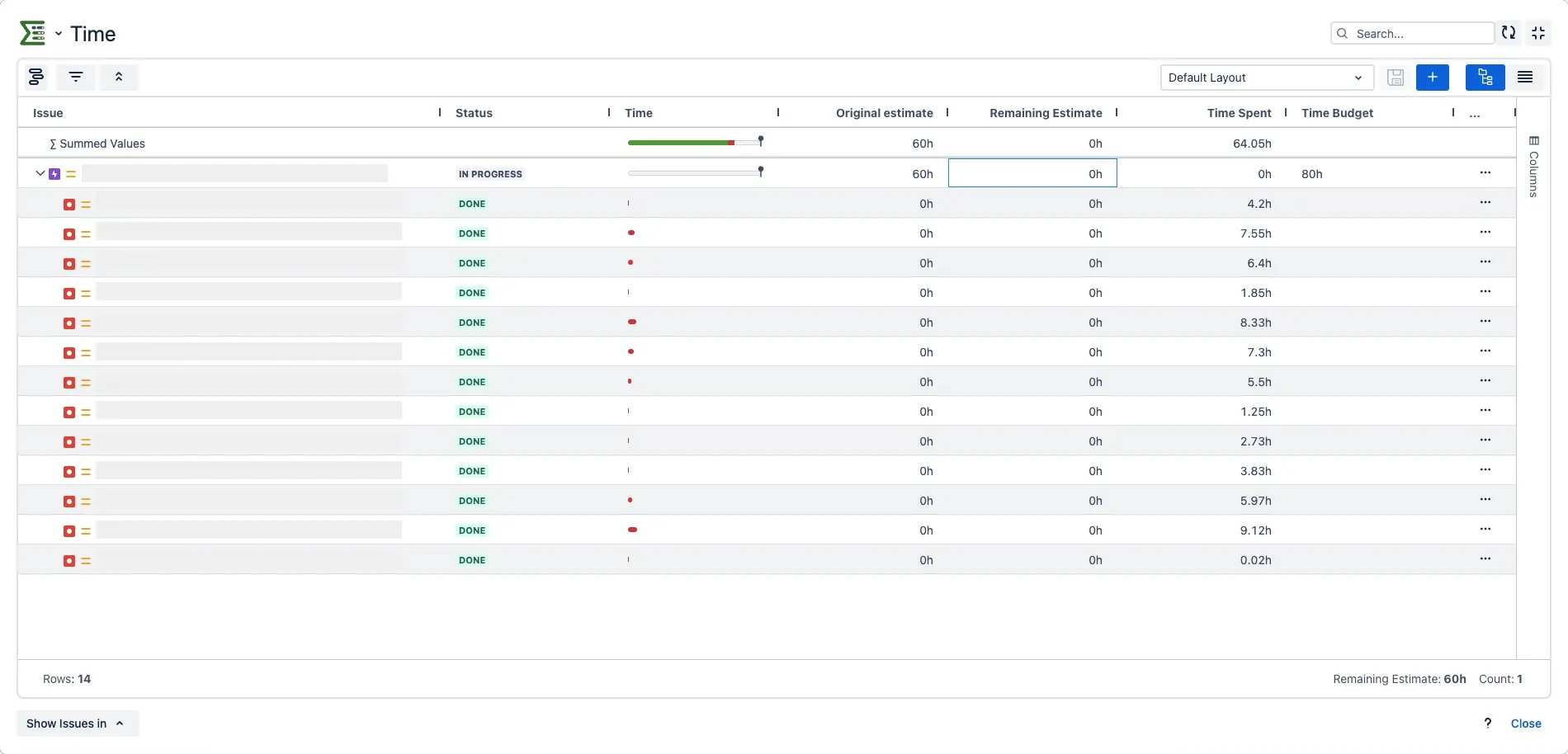Viewport: 1568px width, 754px height.
Task: Refresh the data with the sync icon
Action: pos(1509,33)
